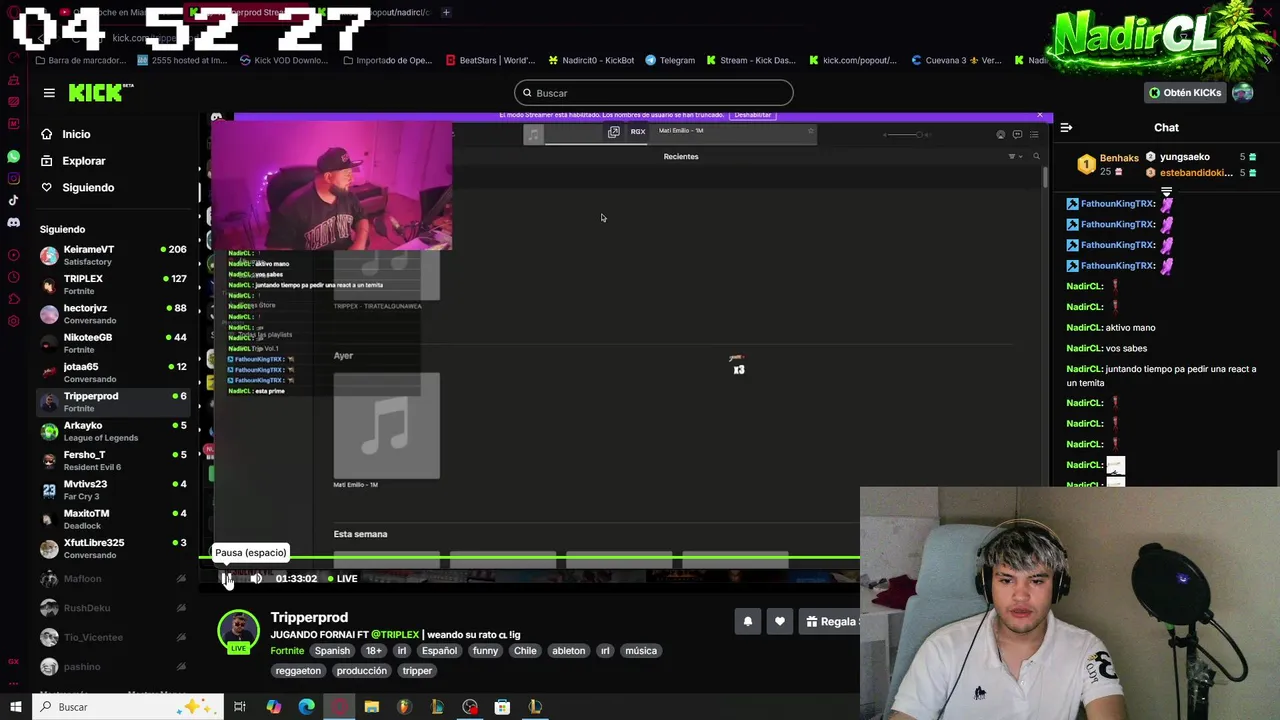Open hectorjvz channel in following list
The height and width of the screenshot is (720, 1280).
click(113, 314)
